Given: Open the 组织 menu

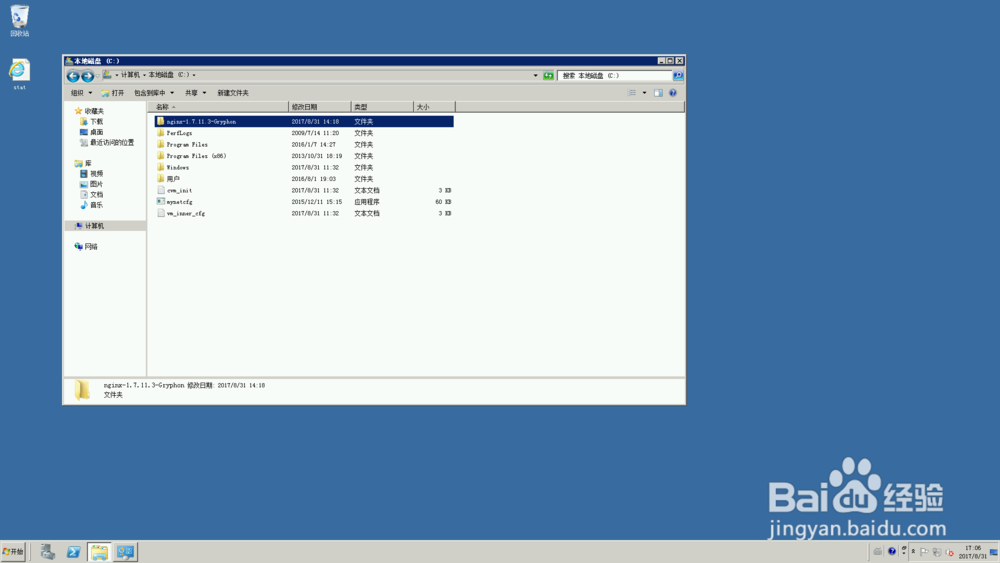Looking at the screenshot, I should point(81,93).
